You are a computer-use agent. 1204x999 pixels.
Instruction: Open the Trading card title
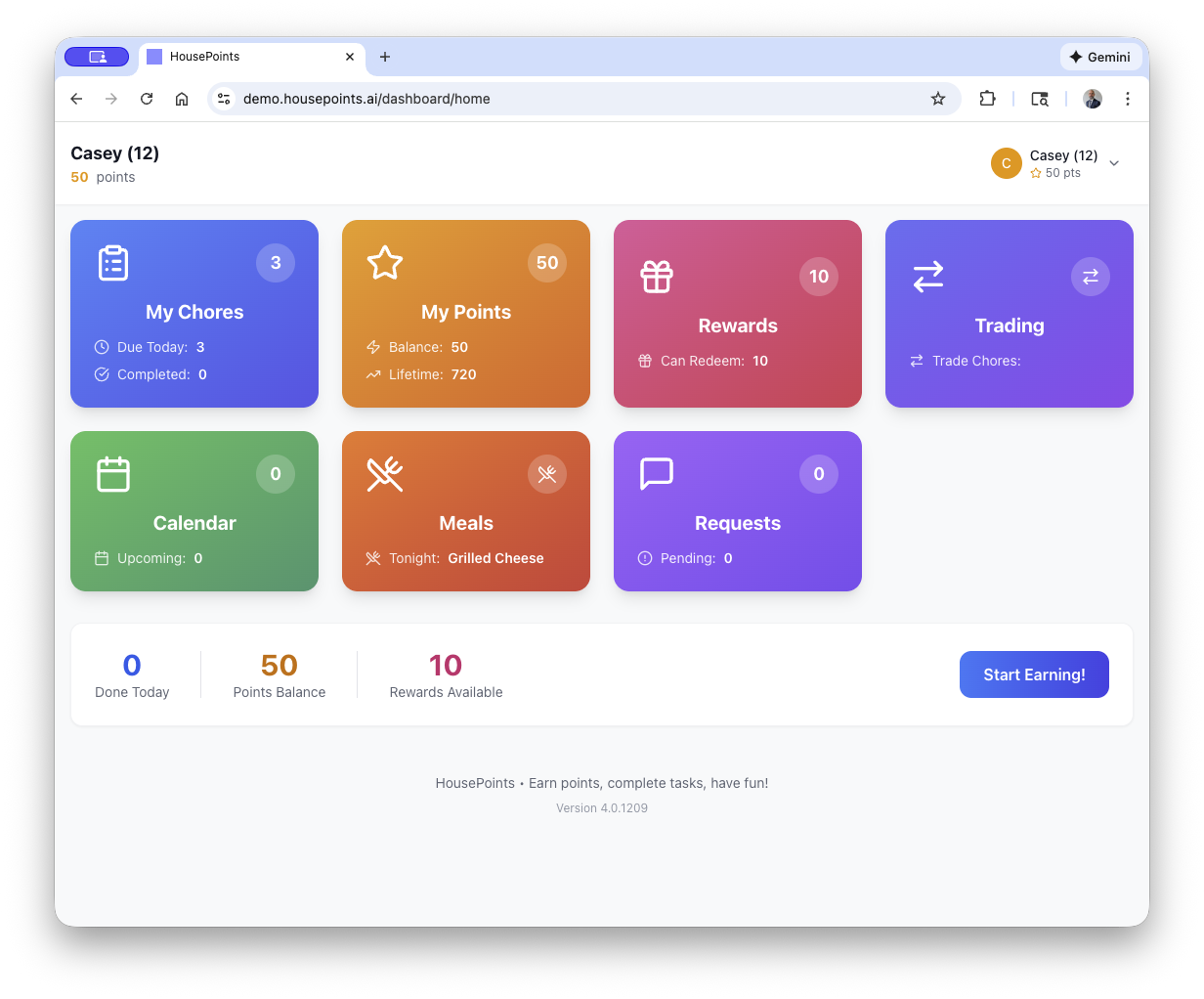pos(1010,326)
